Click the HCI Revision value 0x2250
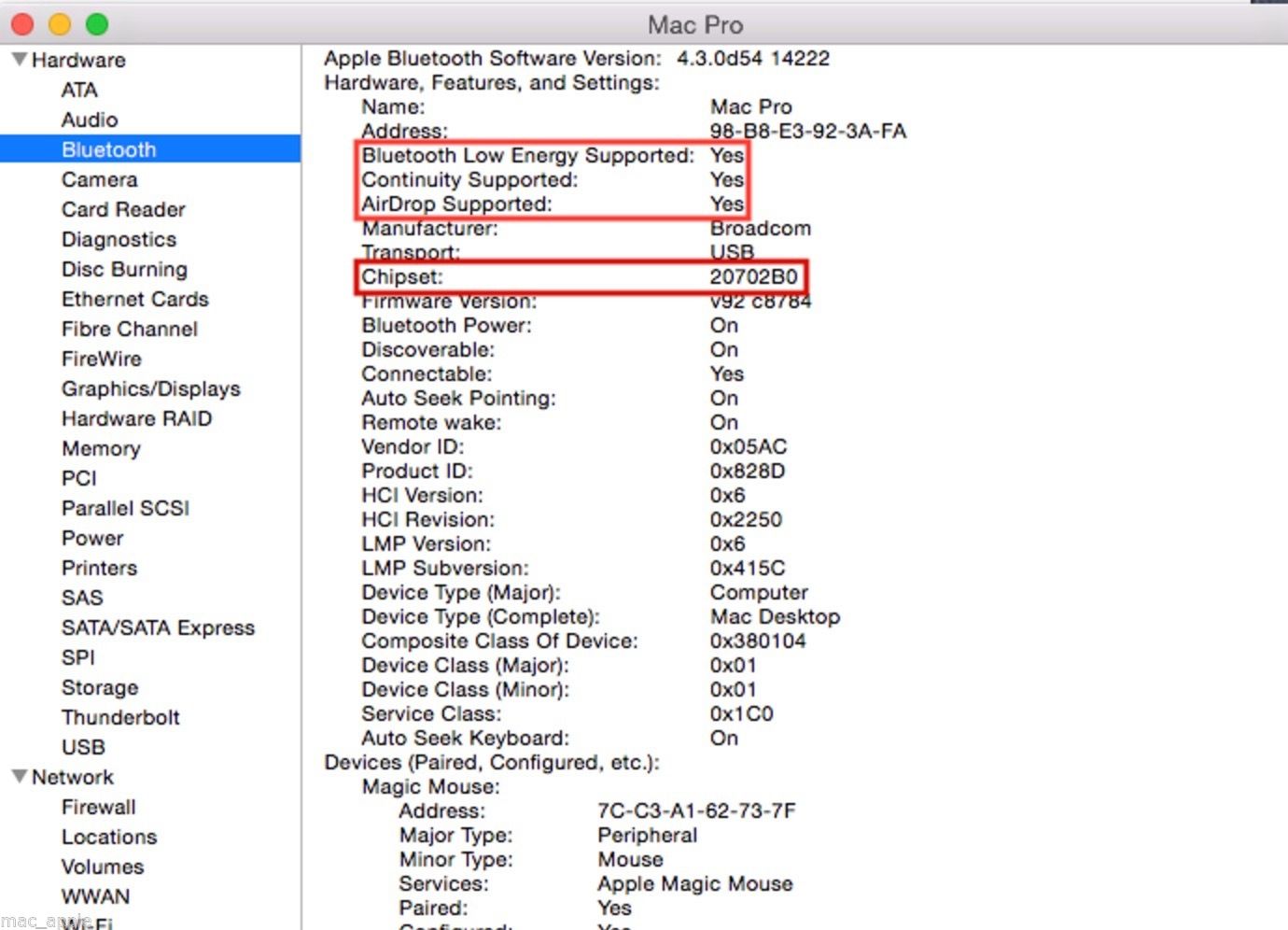1288x930 pixels. 747,519
